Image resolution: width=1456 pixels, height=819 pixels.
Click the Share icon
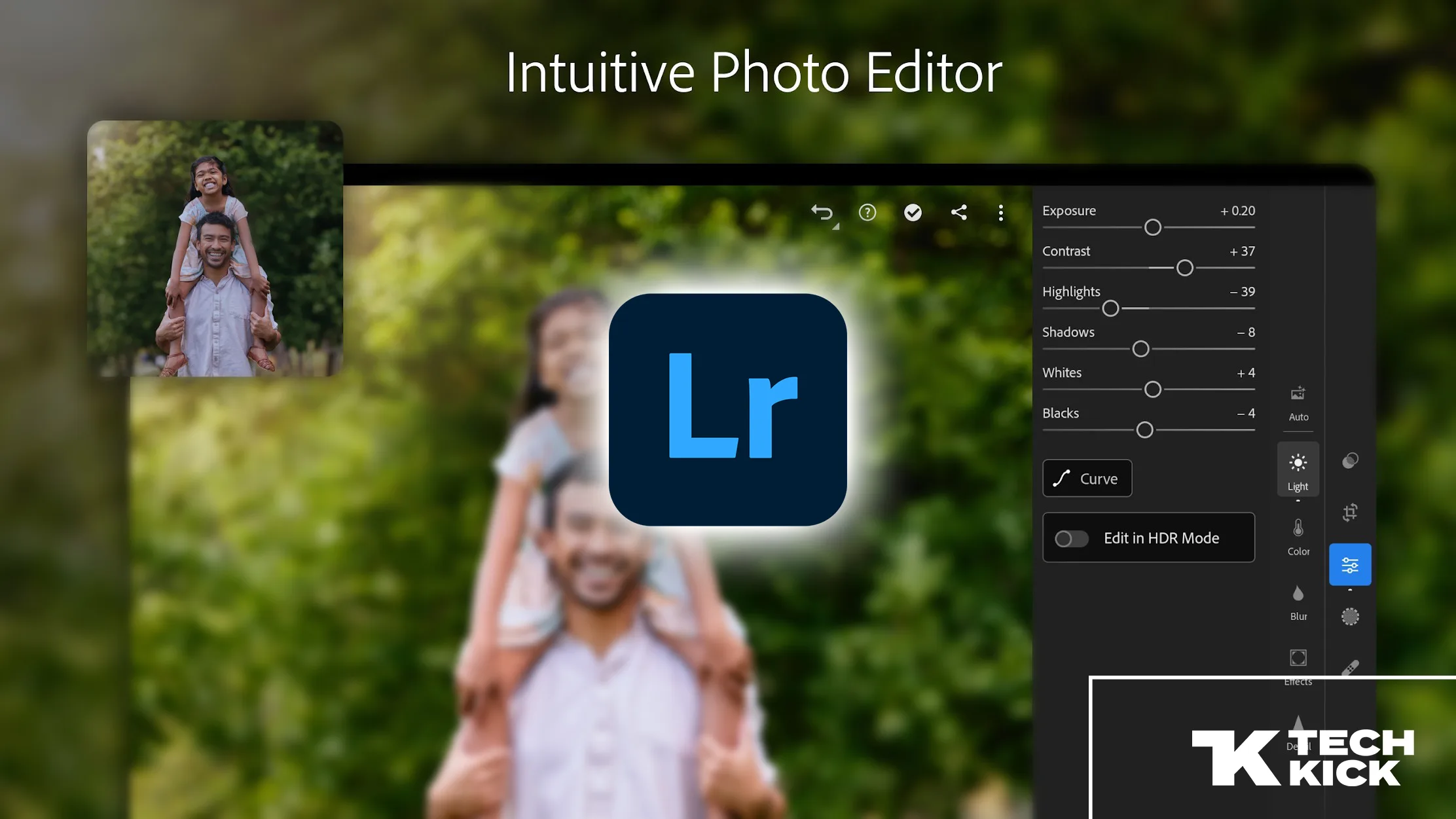tap(958, 212)
